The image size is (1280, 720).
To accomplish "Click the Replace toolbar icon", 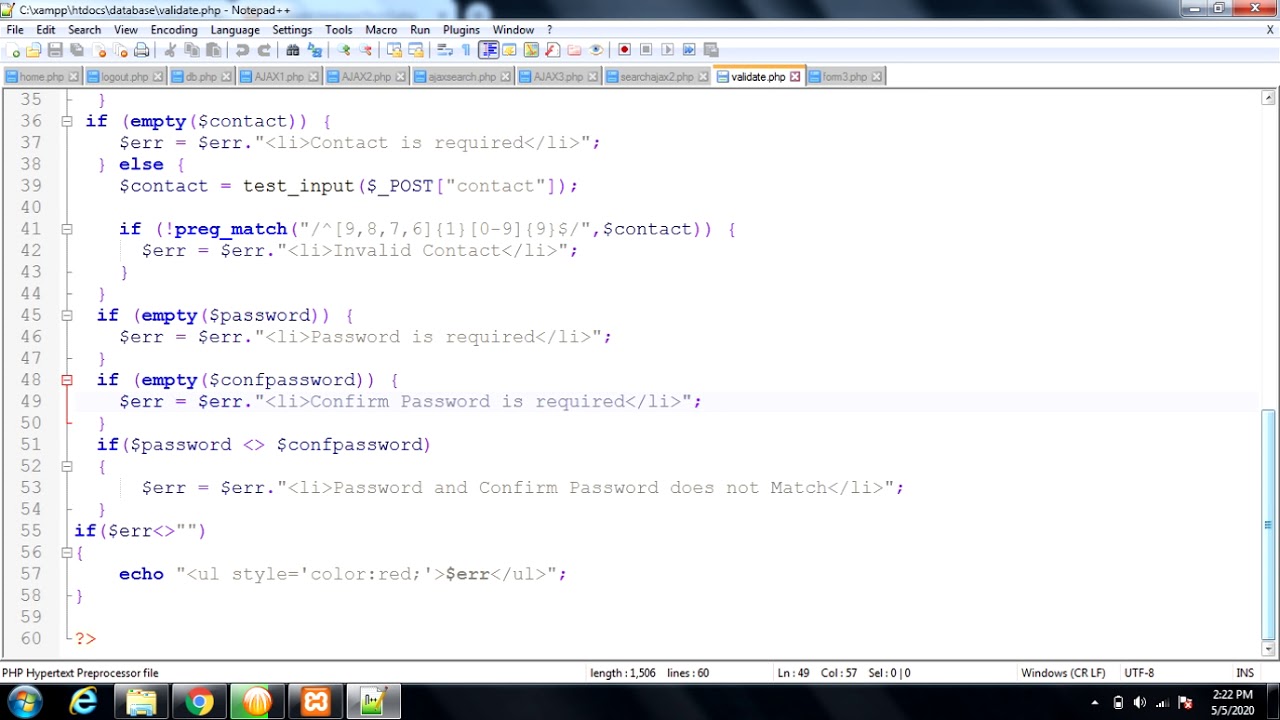I will pyautogui.click(x=314, y=50).
